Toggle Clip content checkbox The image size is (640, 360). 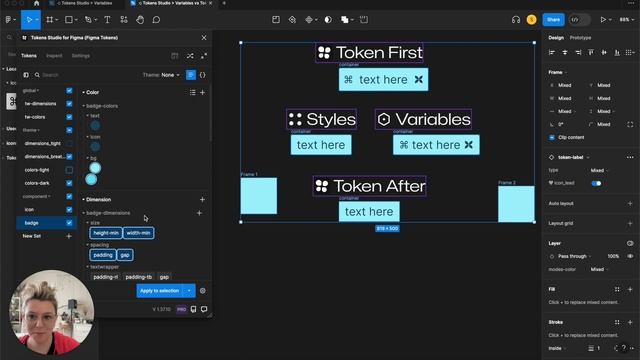point(552,138)
